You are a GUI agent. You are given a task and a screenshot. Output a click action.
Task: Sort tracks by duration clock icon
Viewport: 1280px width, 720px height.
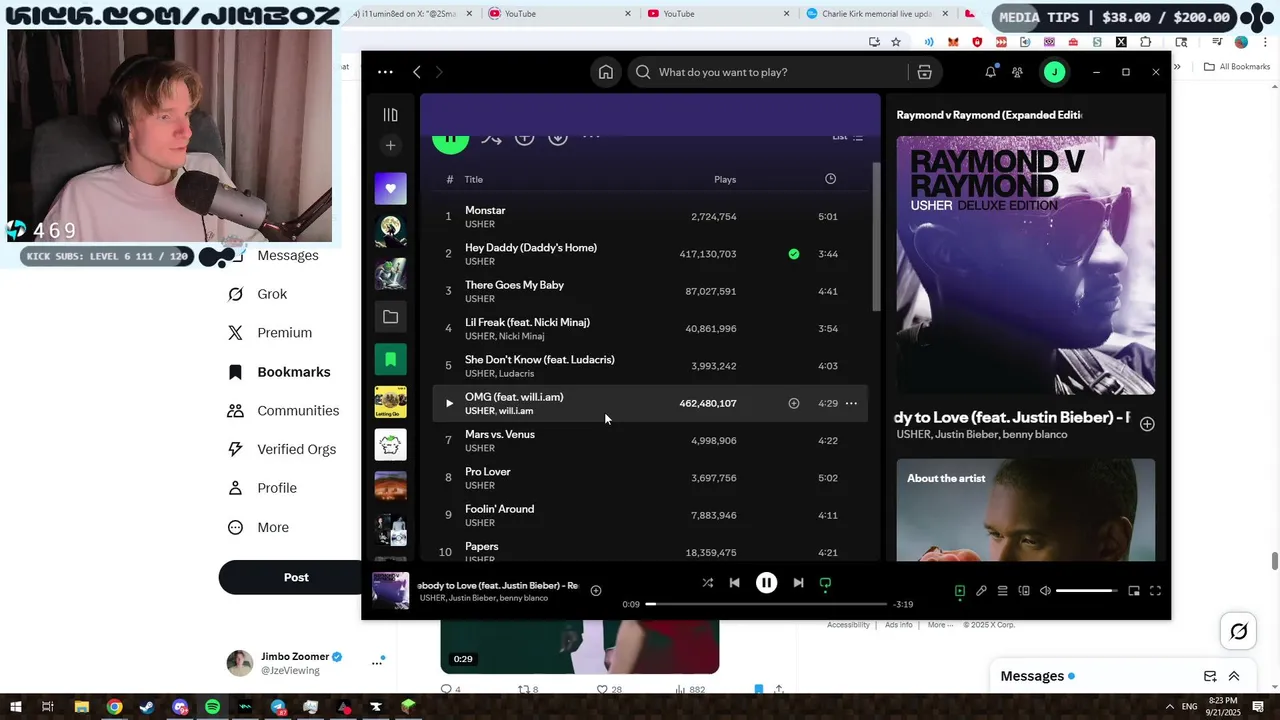coord(830,179)
